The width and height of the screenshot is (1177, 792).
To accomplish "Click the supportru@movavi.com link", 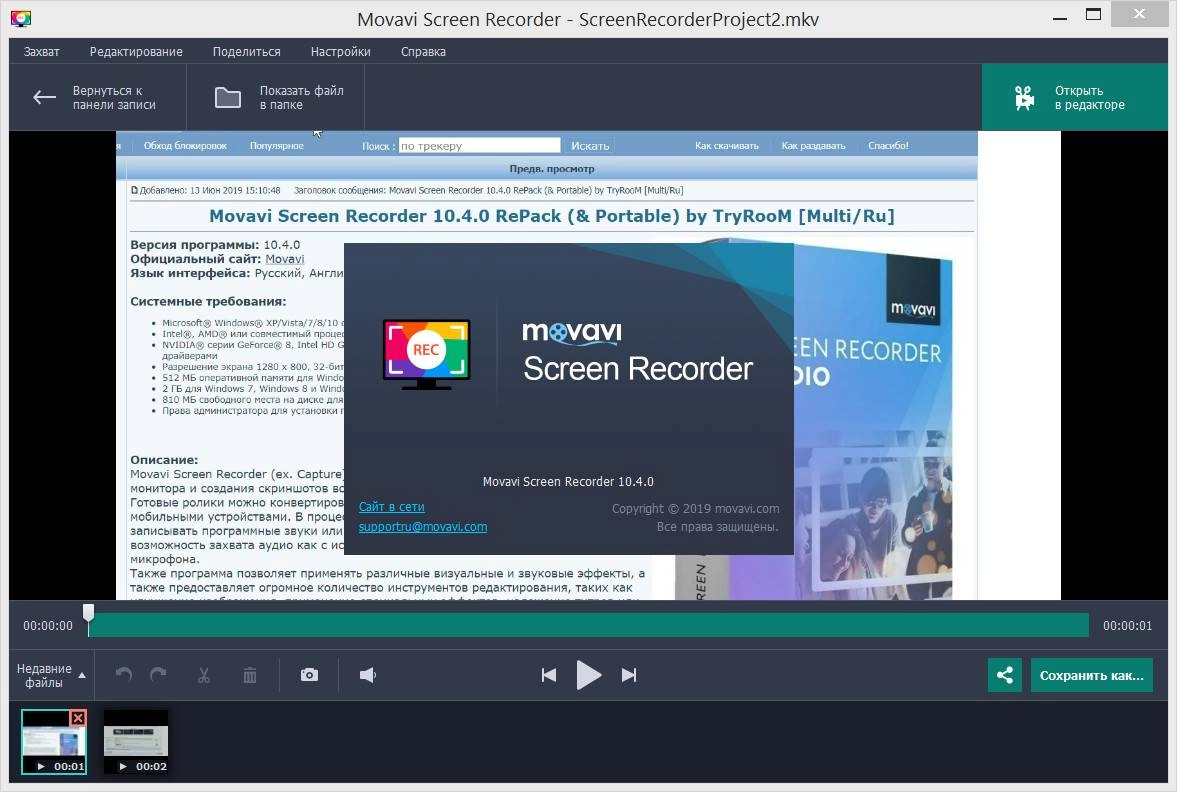I will point(423,527).
